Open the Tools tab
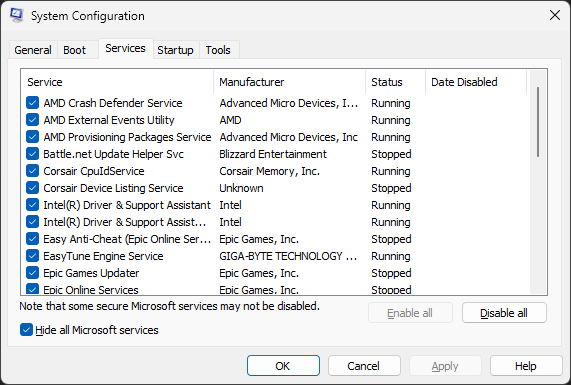The height and width of the screenshot is (385, 571). (218, 50)
